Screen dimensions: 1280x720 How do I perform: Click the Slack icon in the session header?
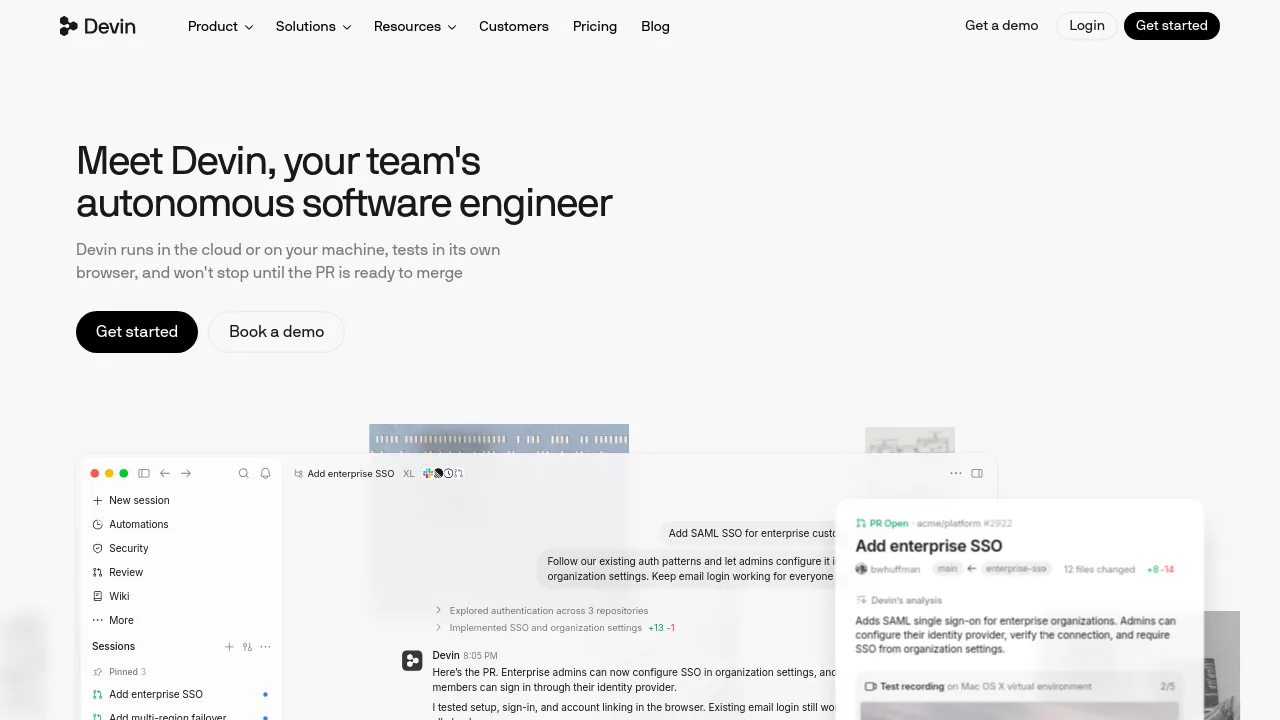(428, 473)
